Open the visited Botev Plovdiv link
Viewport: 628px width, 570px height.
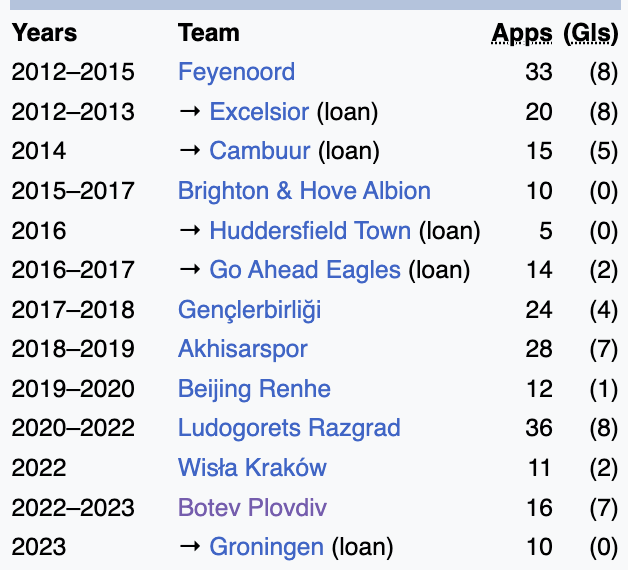point(252,508)
